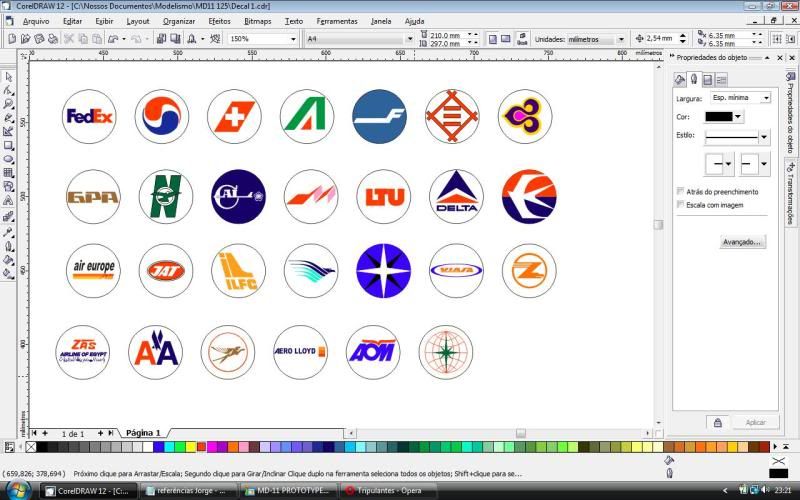The width and height of the screenshot is (800, 500).
Task: Open the end arrowhead dropdown
Action: pos(764,164)
